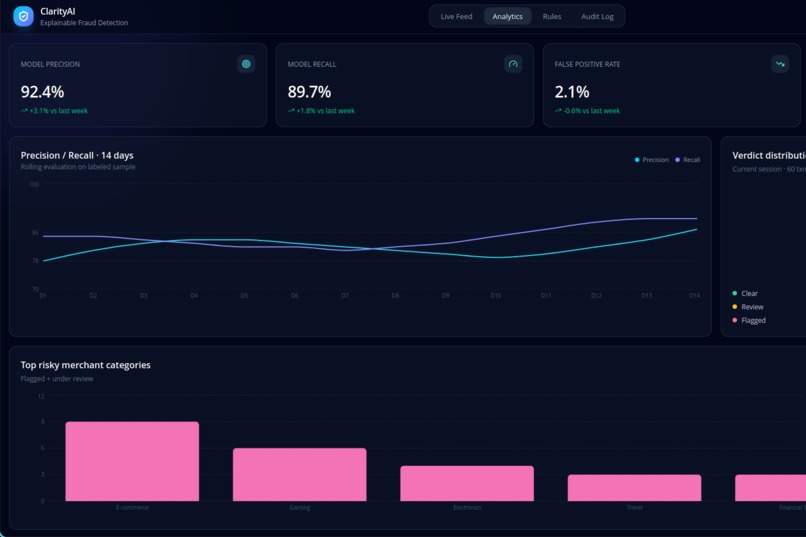Click the FALSE POSITIVE RATE card label
Image resolution: width=806 pixels, height=537 pixels.
pyautogui.click(x=588, y=64)
